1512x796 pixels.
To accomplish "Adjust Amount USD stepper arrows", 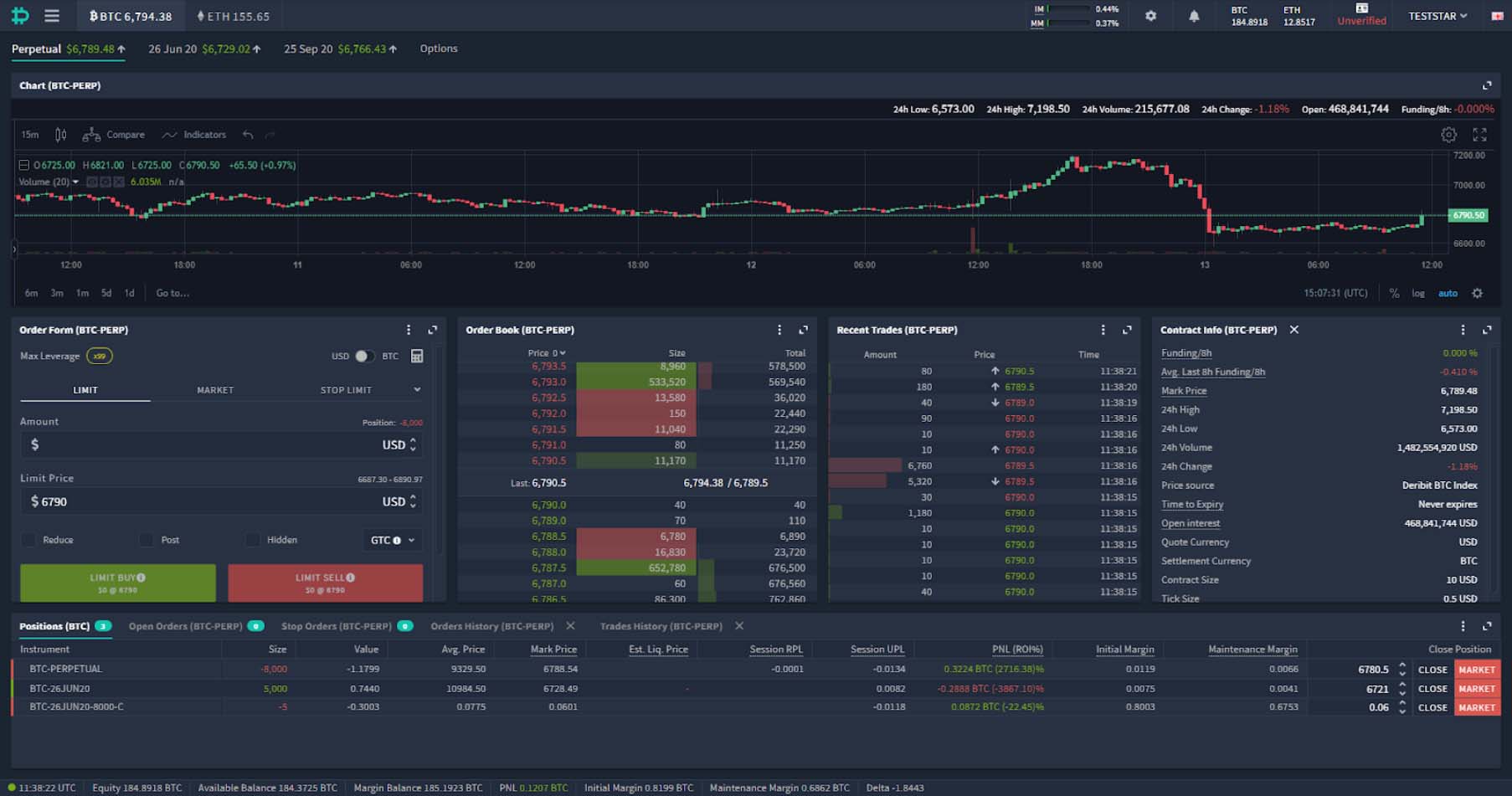I will (413, 444).
